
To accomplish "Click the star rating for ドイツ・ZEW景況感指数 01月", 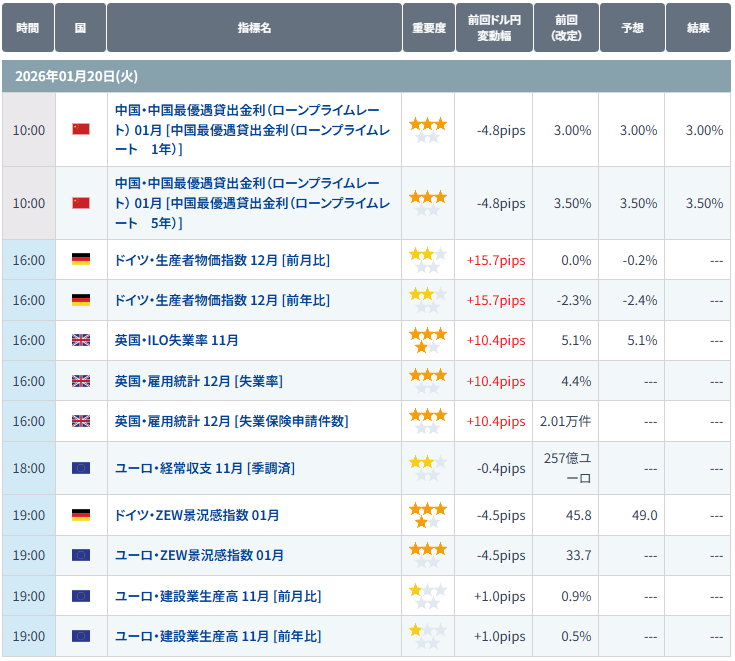I will [x=427, y=515].
